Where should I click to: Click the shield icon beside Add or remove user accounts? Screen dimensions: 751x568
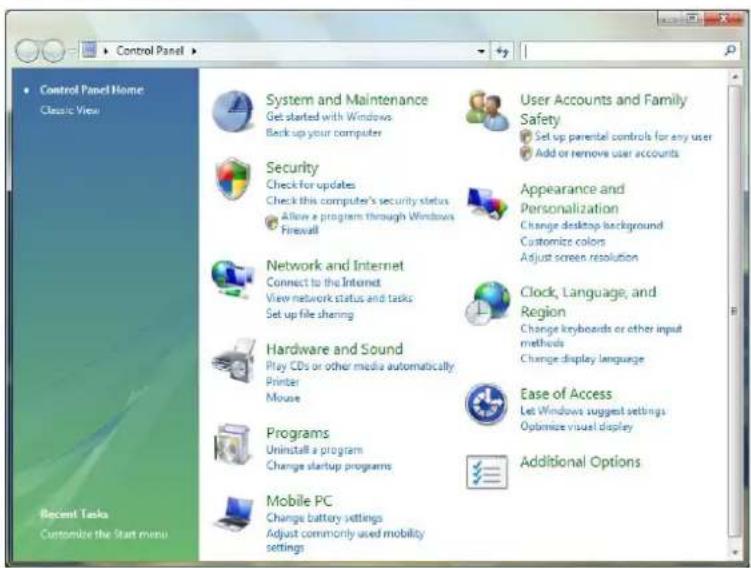(x=526, y=153)
